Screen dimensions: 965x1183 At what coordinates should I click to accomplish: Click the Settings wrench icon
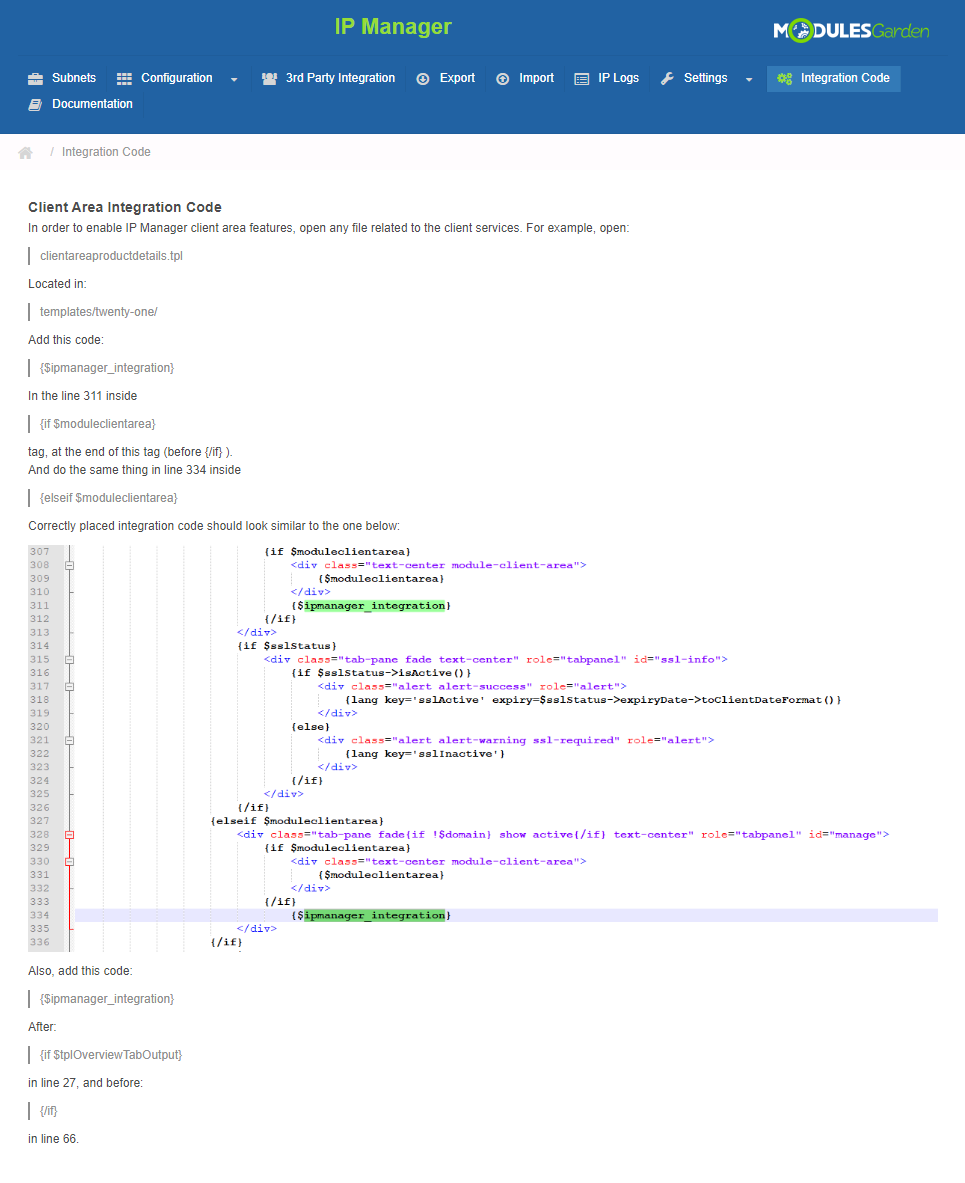coord(667,78)
